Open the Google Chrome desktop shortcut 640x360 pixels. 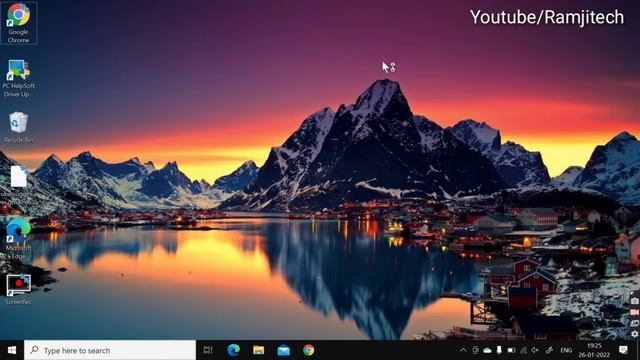(18, 23)
